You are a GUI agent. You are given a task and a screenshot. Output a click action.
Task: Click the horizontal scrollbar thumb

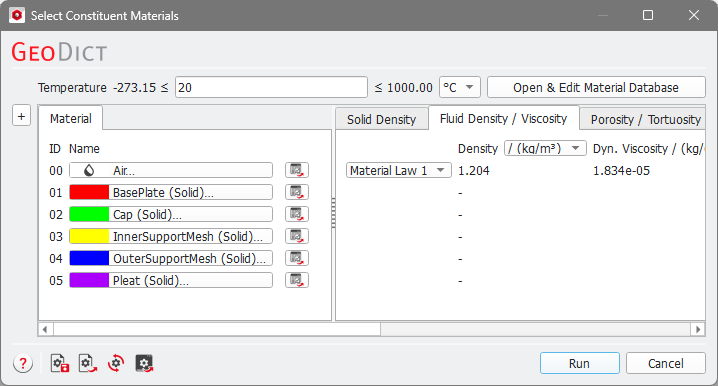217,329
